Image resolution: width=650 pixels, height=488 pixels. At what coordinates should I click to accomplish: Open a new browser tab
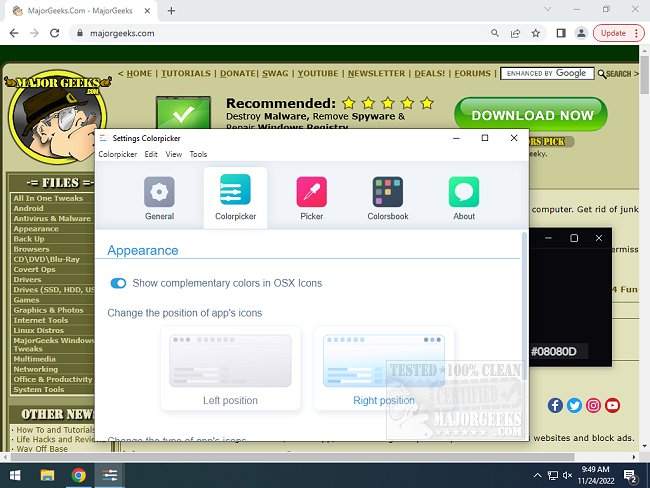tap(171, 11)
